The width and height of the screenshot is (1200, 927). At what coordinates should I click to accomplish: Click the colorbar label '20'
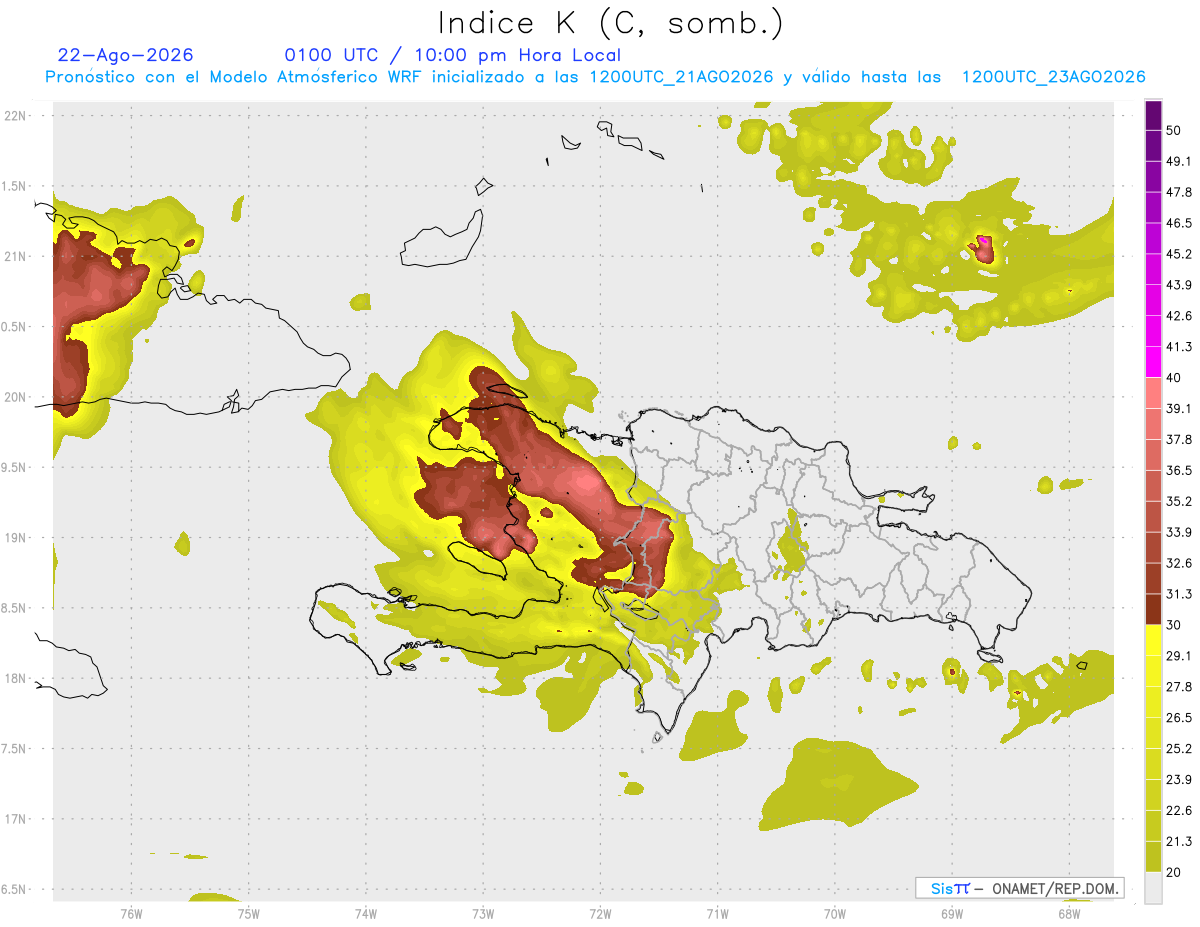point(1175,872)
